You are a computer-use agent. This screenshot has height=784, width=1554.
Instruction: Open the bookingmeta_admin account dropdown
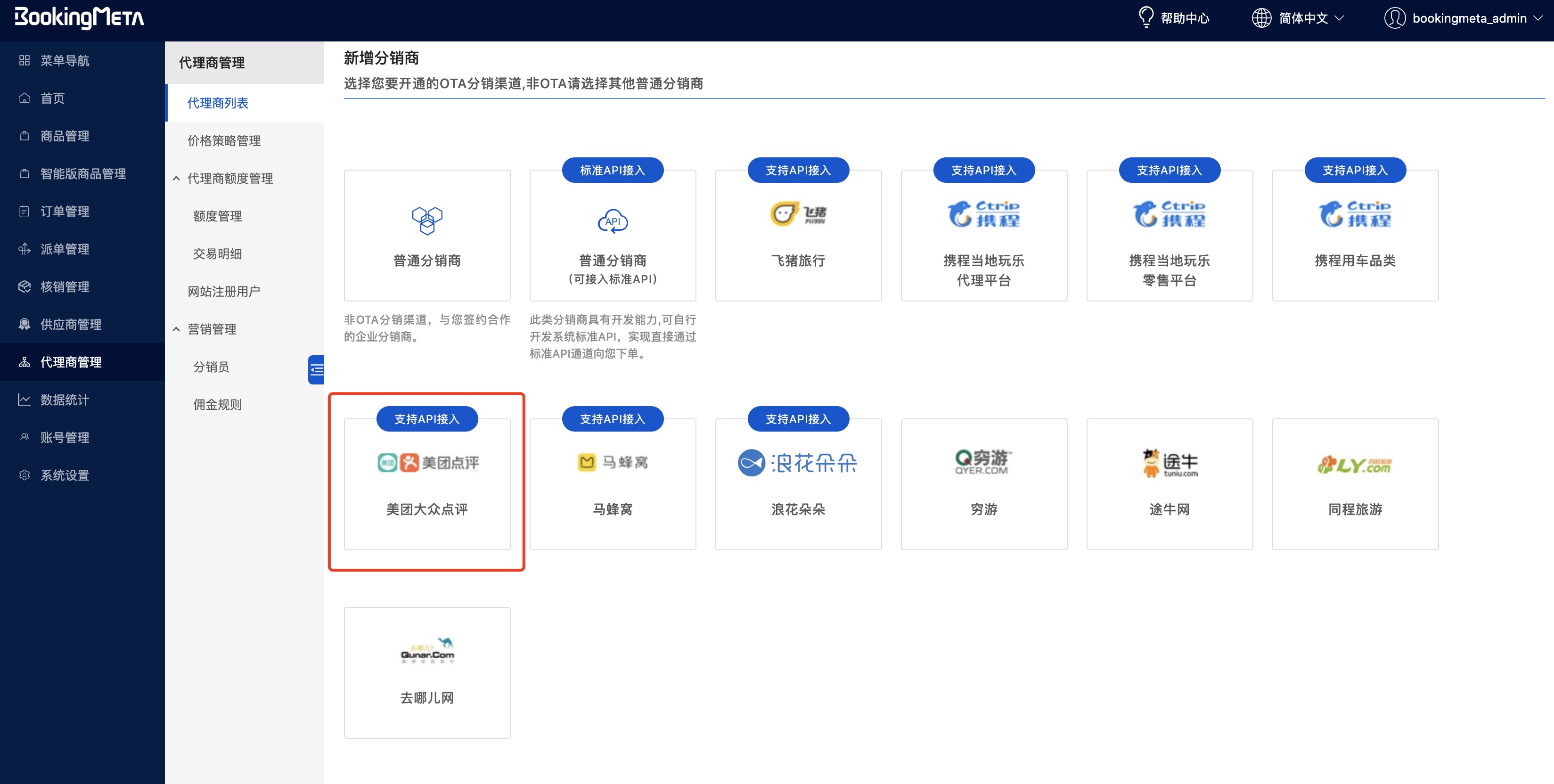[1469, 18]
